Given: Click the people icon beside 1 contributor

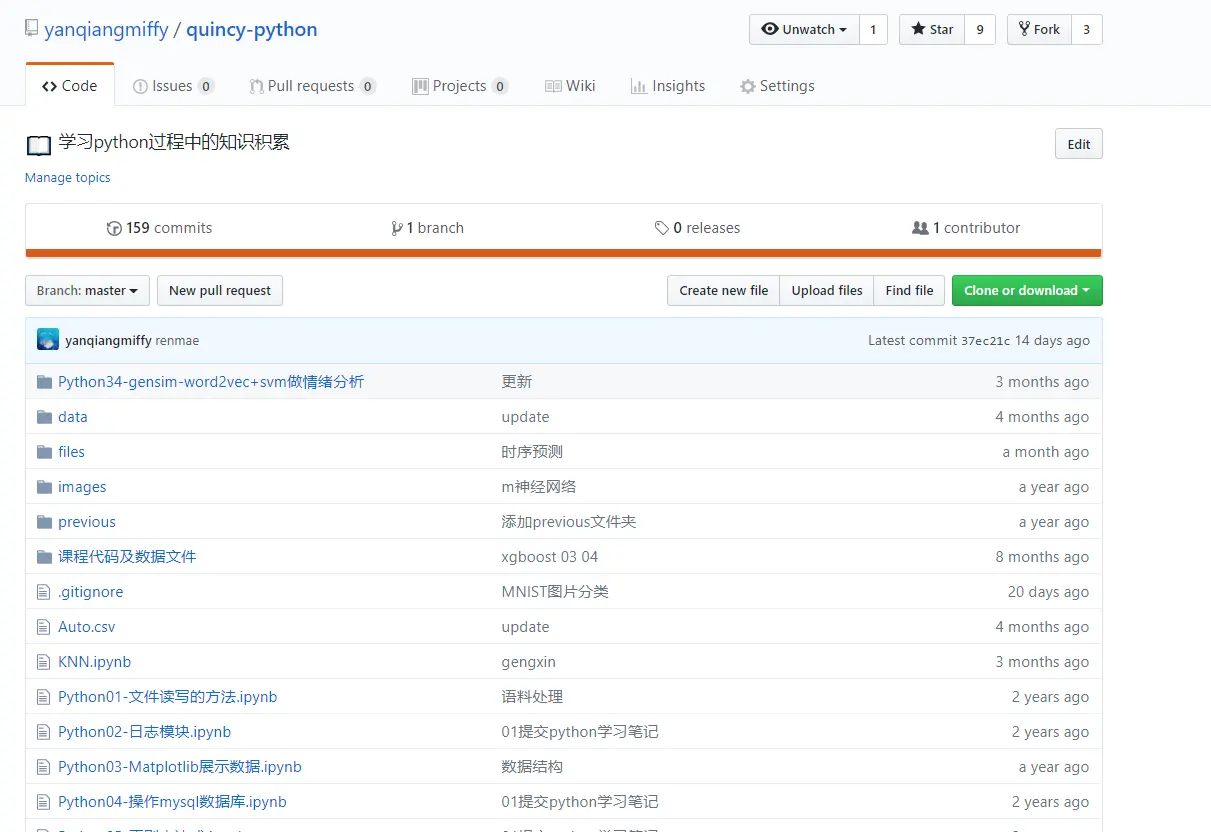Looking at the screenshot, I should (x=920, y=228).
